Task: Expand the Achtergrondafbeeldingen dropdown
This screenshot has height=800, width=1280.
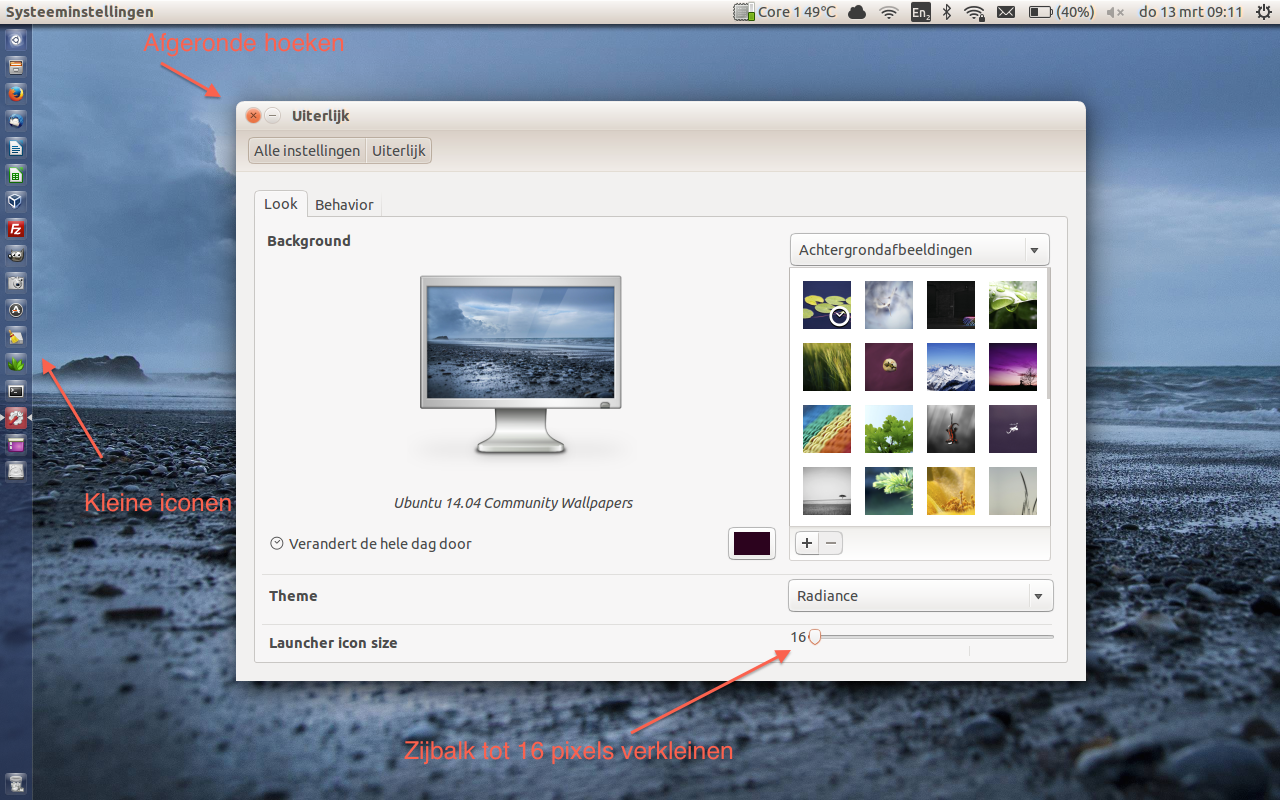Action: (919, 250)
